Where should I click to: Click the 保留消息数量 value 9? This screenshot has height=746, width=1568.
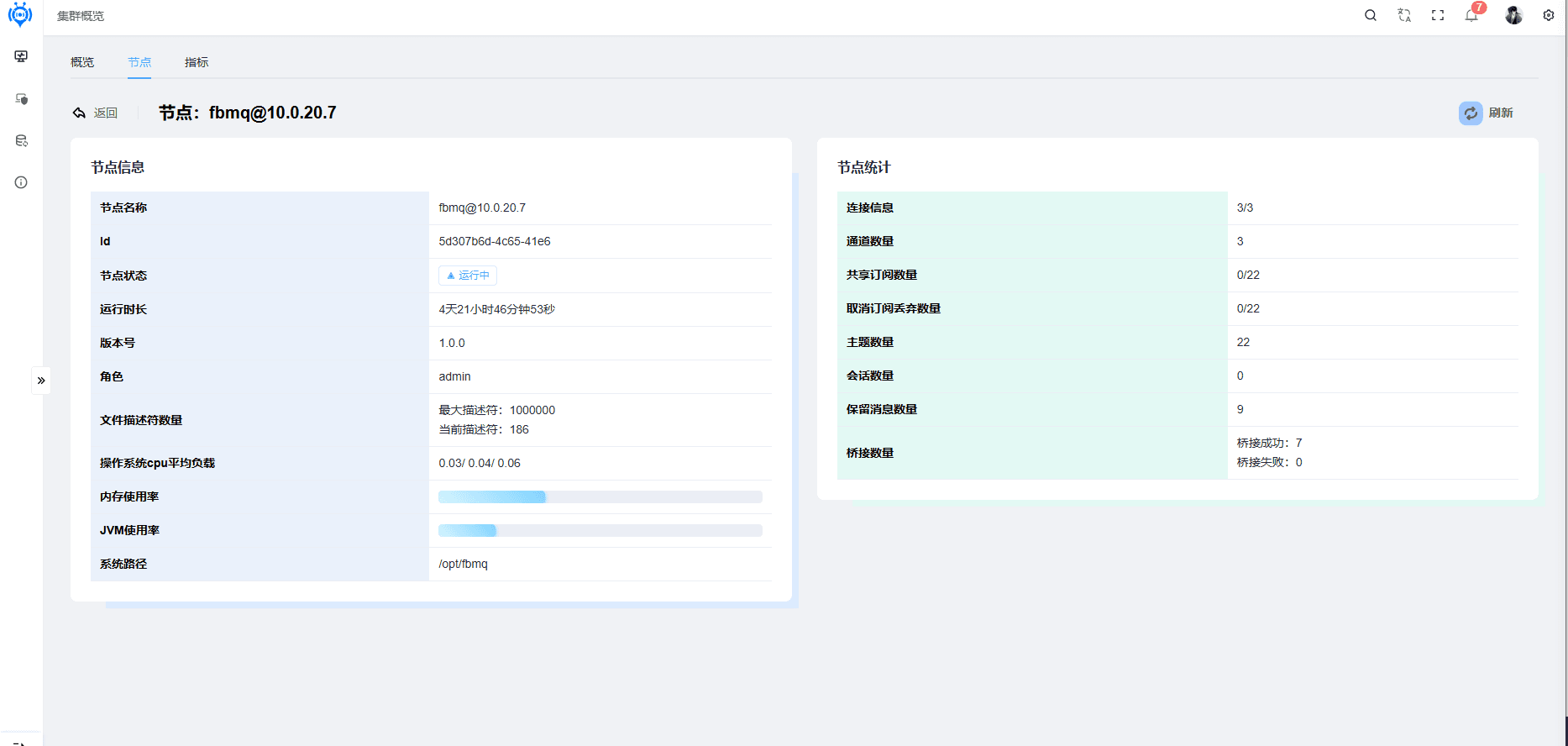pos(1240,409)
